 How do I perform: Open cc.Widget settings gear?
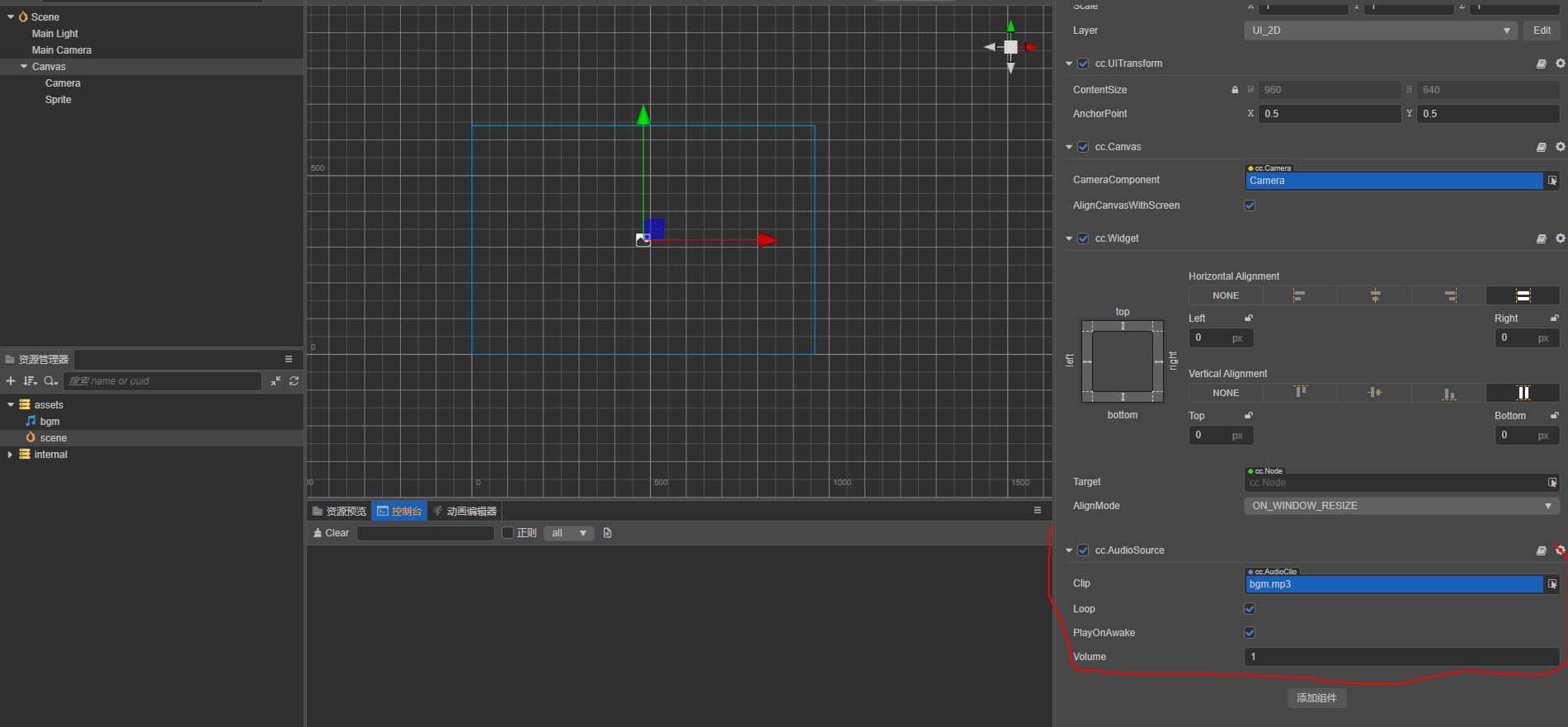tap(1560, 238)
